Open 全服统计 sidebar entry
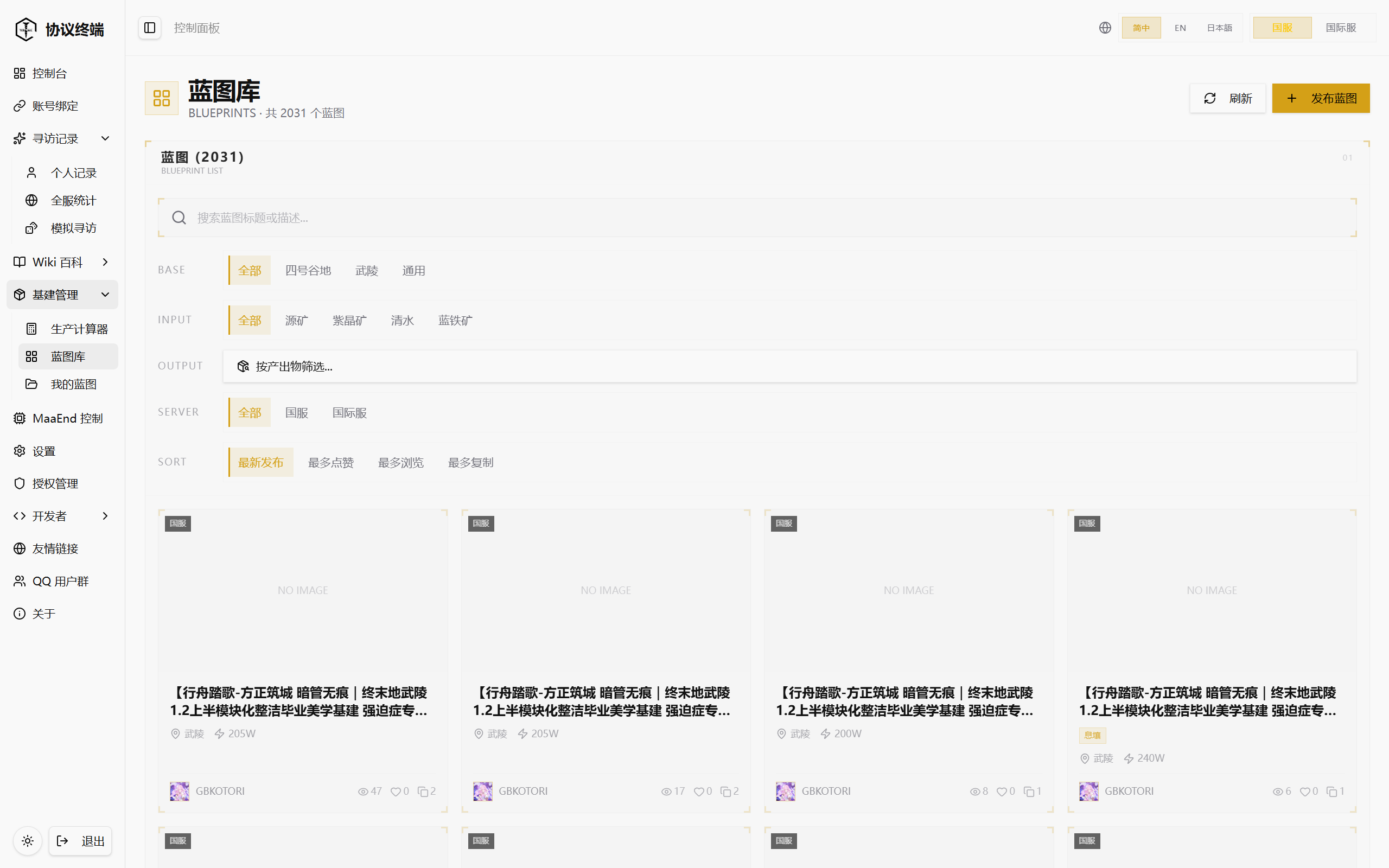1389x868 pixels. (x=68, y=200)
